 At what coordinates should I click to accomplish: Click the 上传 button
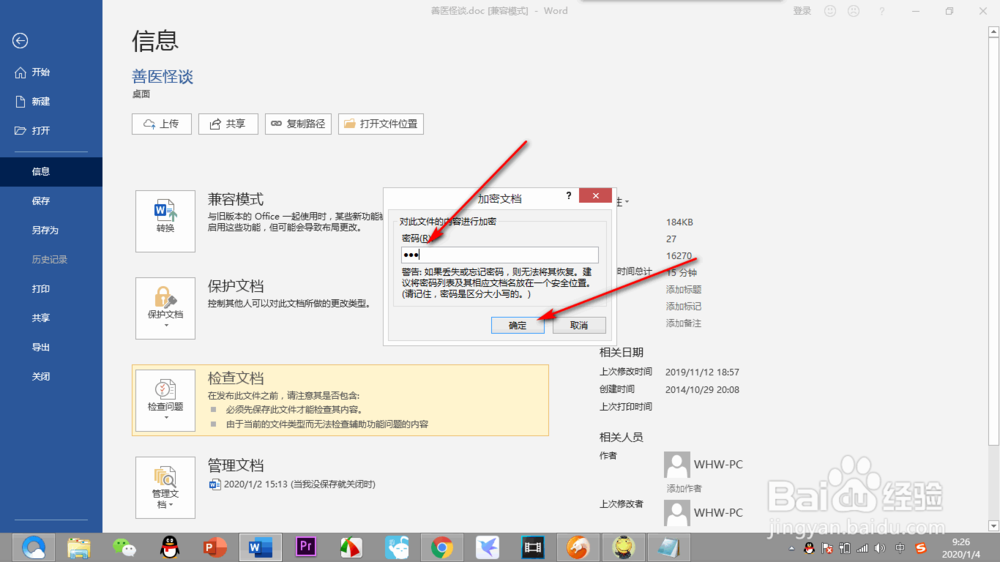tap(161, 124)
